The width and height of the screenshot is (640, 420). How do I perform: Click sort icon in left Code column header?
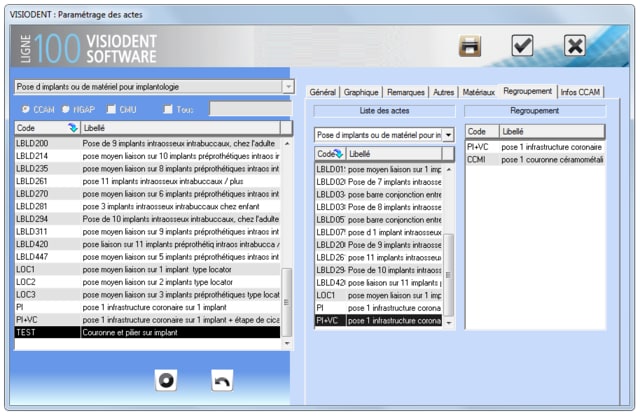[72, 128]
